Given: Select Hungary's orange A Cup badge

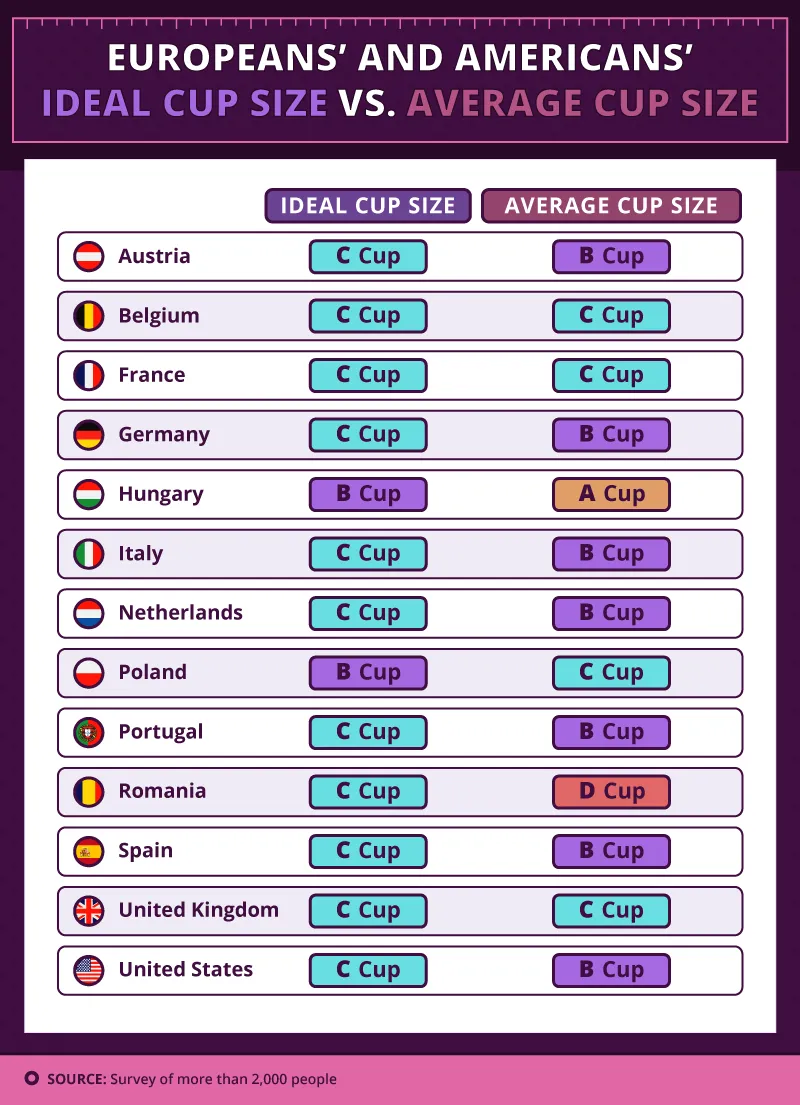Looking at the screenshot, I should 611,494.
